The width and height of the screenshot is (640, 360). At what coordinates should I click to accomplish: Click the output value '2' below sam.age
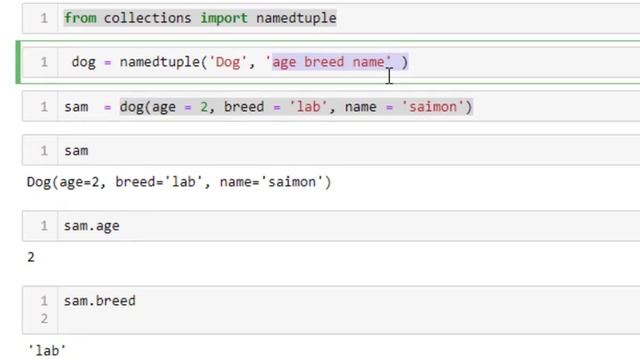(31, 257)
